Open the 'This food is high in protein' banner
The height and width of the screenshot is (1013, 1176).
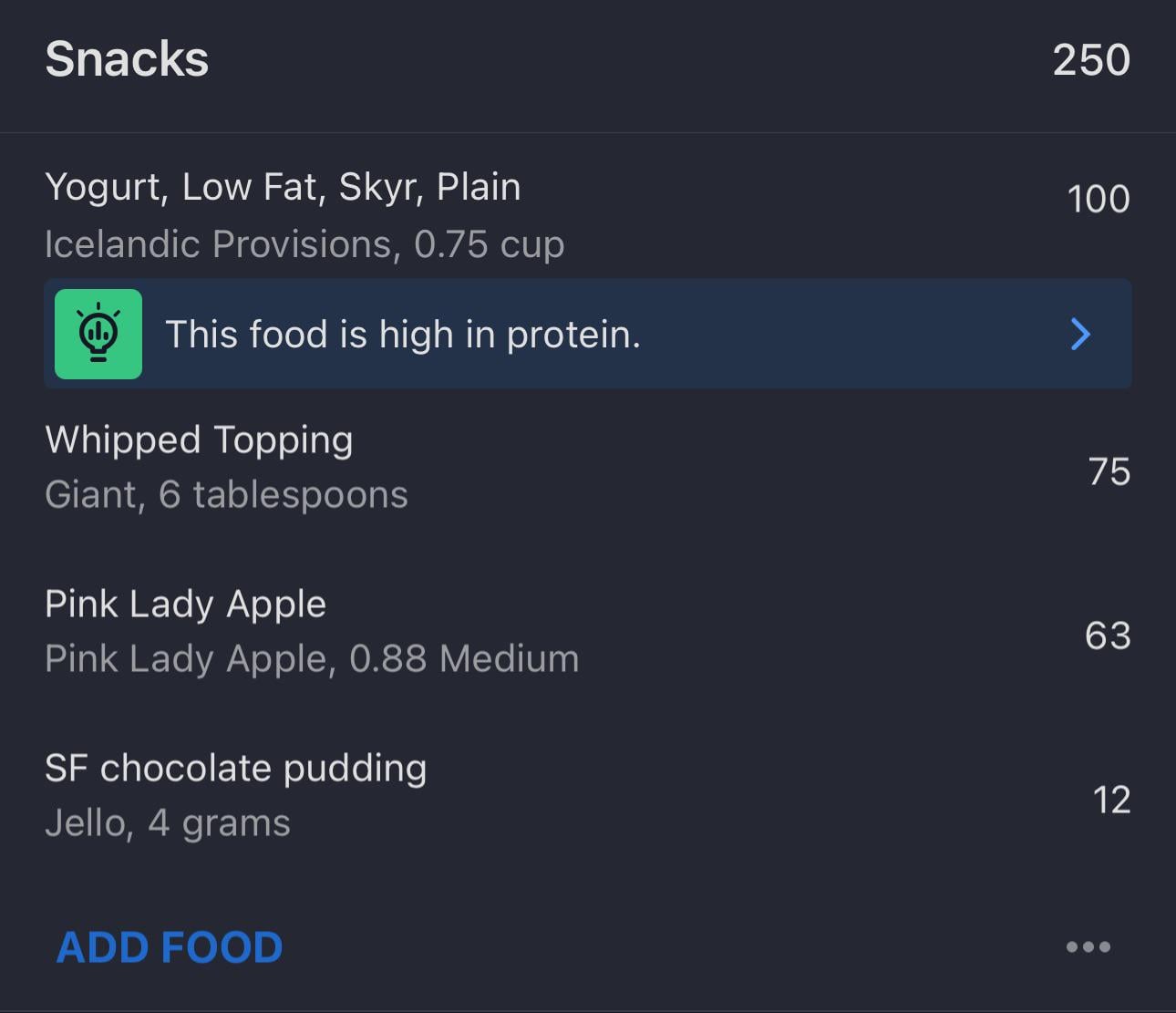(x=588, y=334)
